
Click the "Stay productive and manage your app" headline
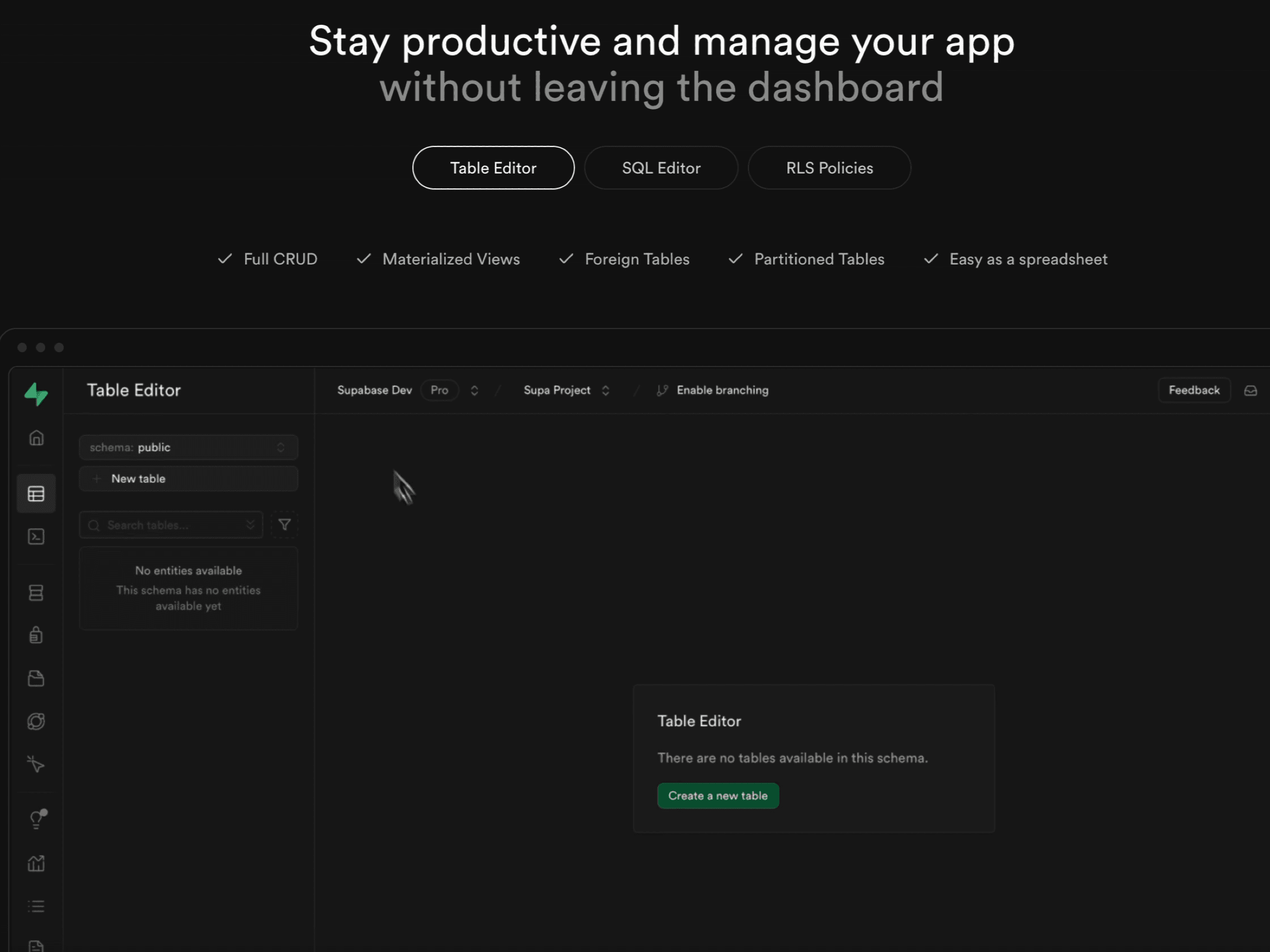661,41
